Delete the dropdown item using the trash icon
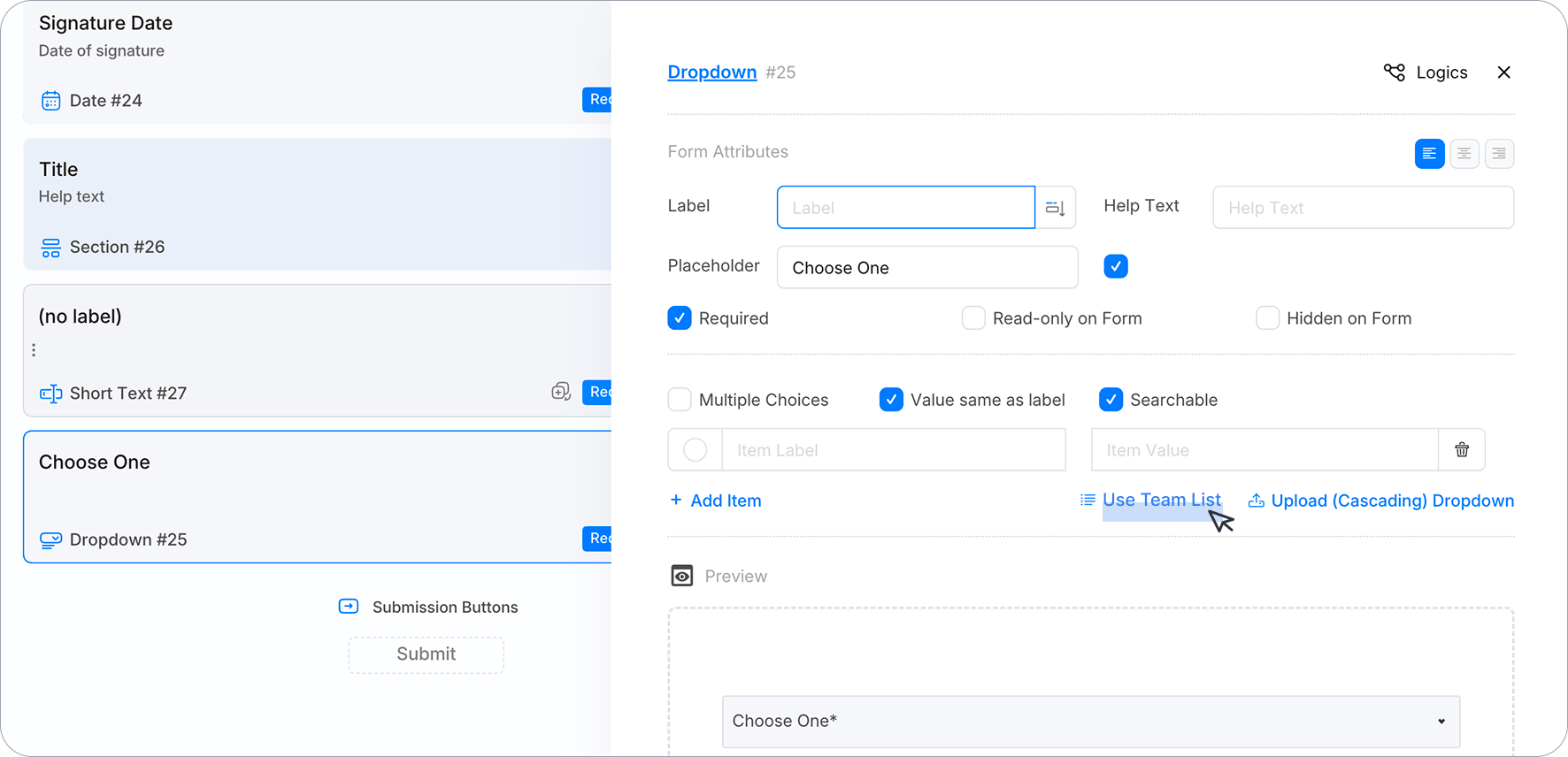 1462,450
